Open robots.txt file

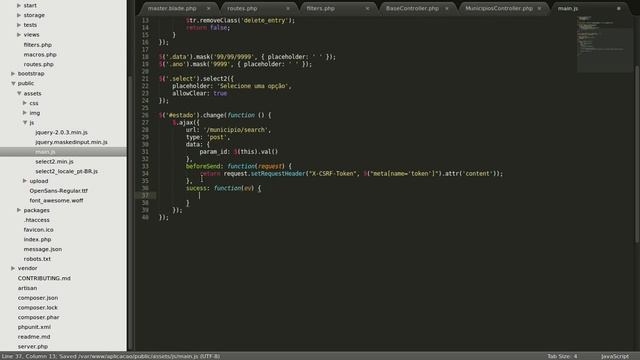(x=37, y=259)
